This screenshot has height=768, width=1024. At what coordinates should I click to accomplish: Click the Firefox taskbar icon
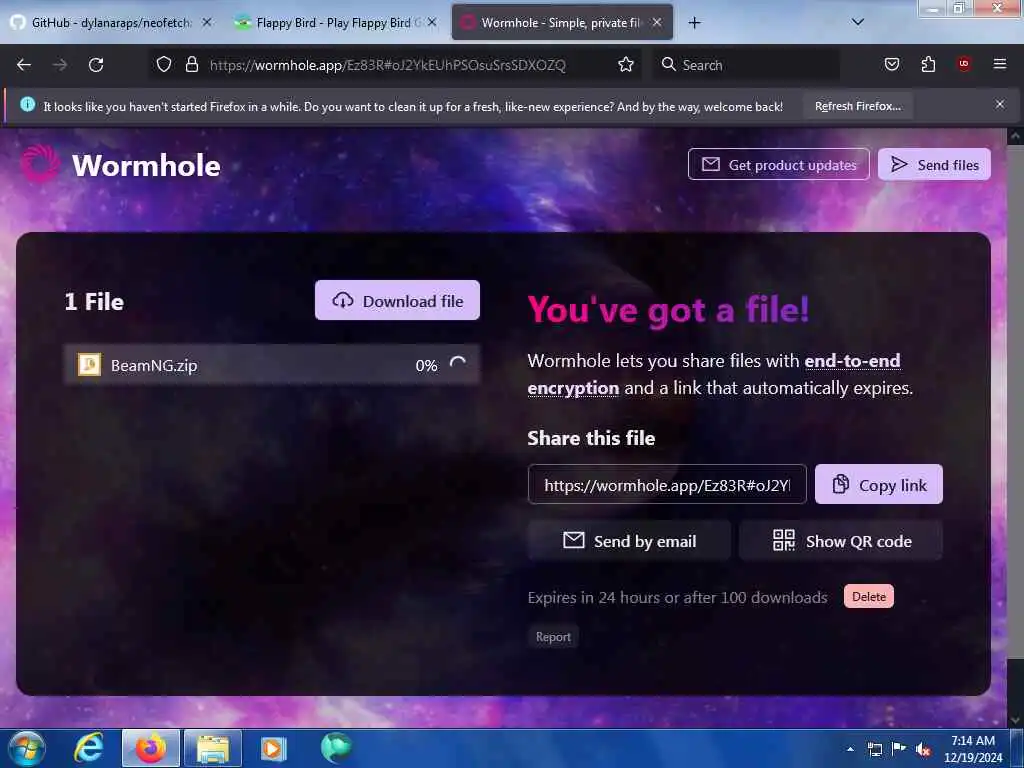click(151, 748)
